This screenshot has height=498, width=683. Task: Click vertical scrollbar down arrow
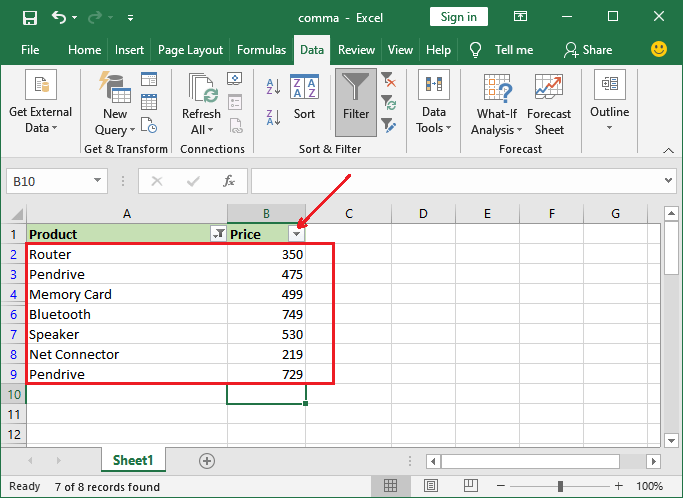pos(671,440)
